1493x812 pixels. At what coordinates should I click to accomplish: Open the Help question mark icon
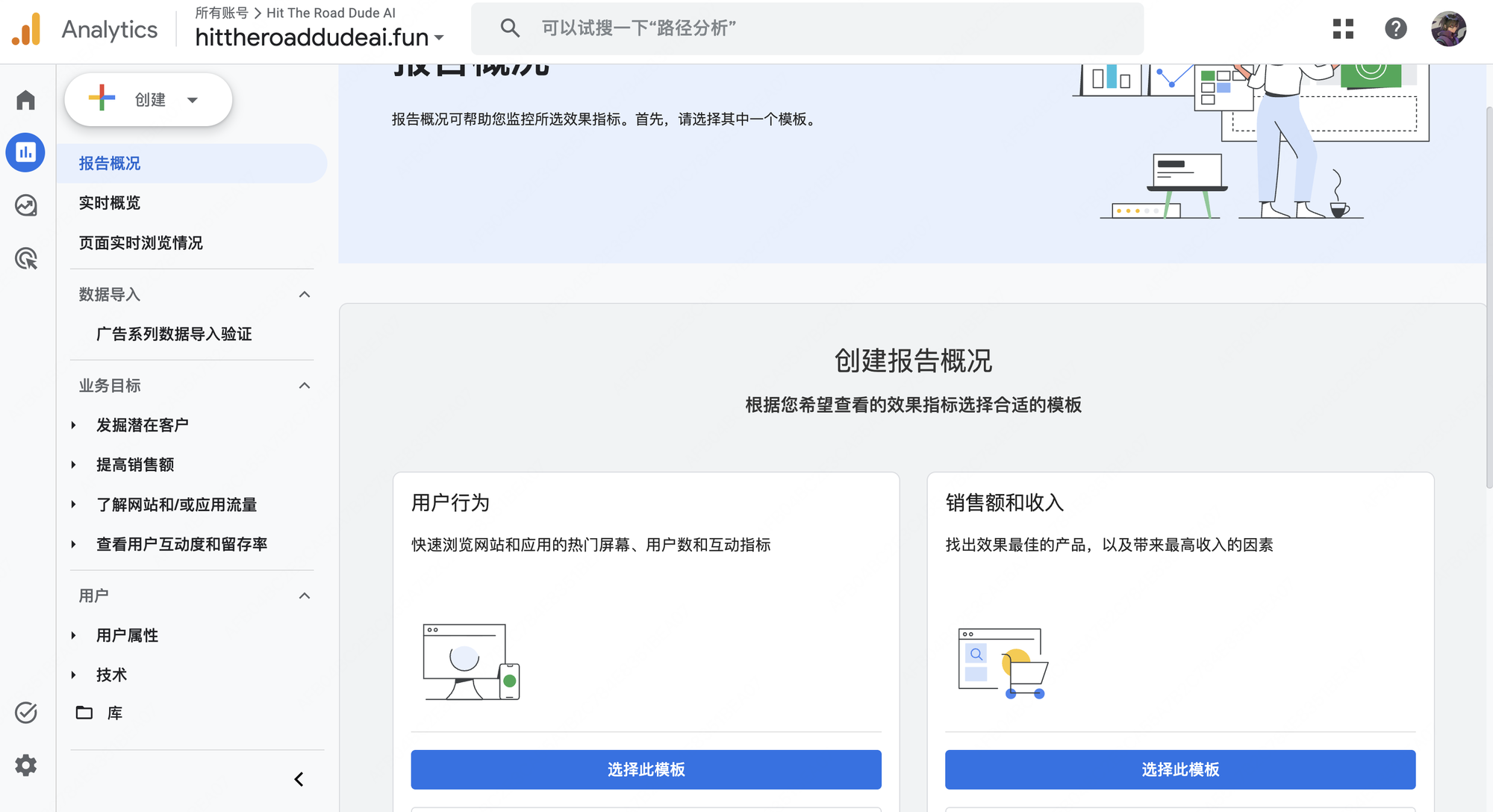click(1396, 29)
